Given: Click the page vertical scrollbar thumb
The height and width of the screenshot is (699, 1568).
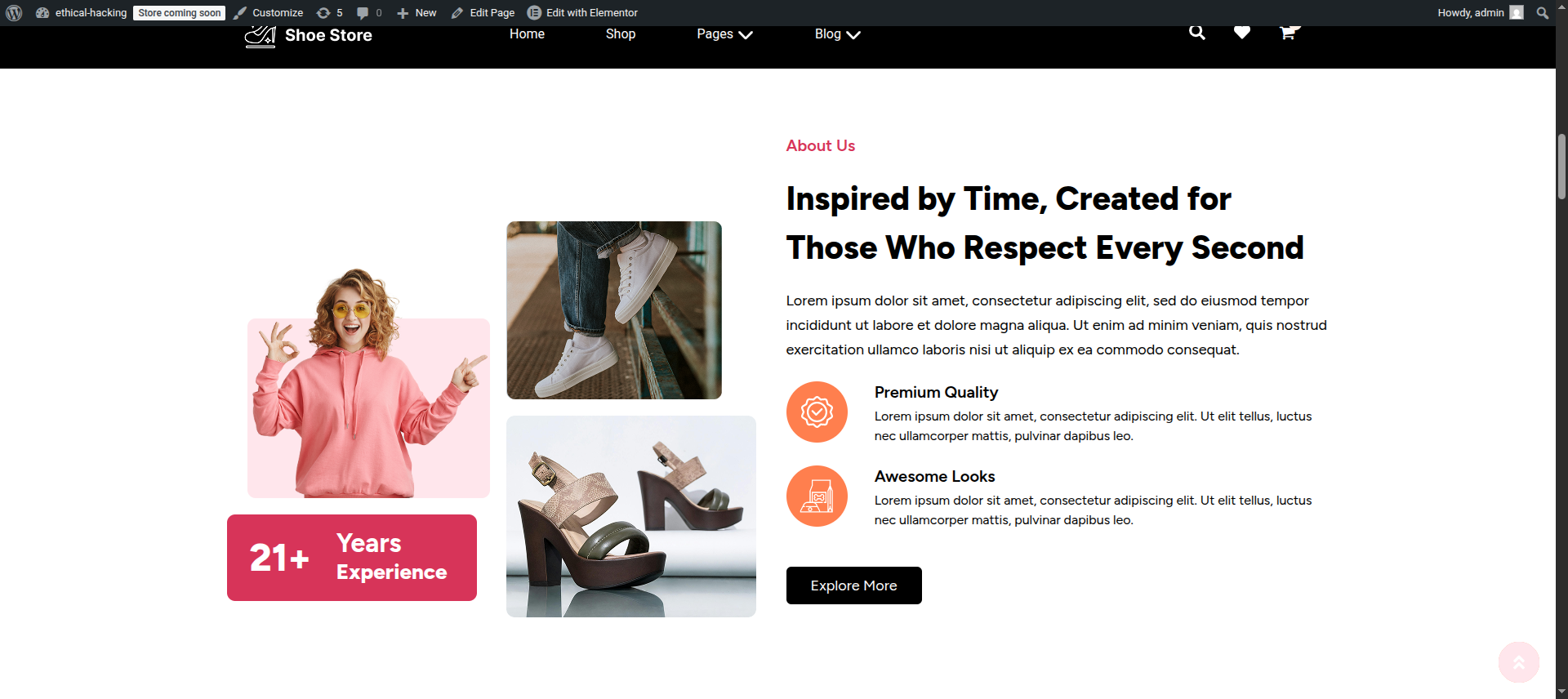Looking at the screenshot, I should 1561,167.
